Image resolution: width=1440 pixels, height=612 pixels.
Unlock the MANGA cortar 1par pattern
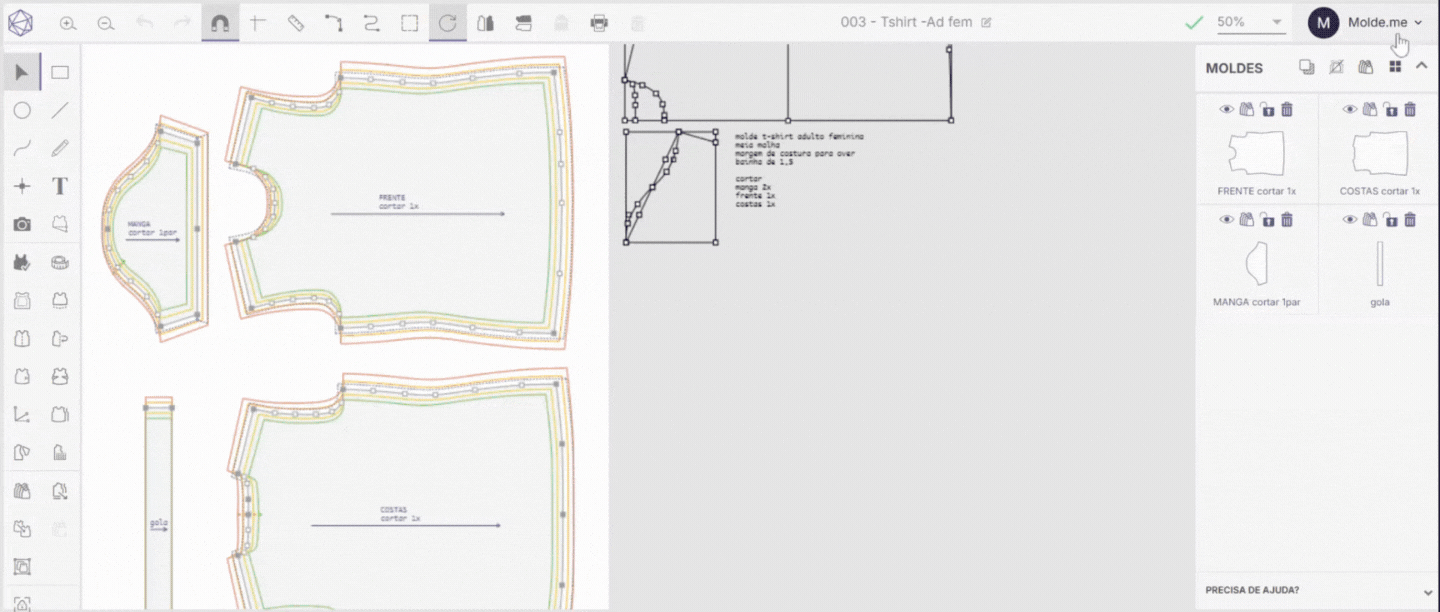coord(1266,220)
